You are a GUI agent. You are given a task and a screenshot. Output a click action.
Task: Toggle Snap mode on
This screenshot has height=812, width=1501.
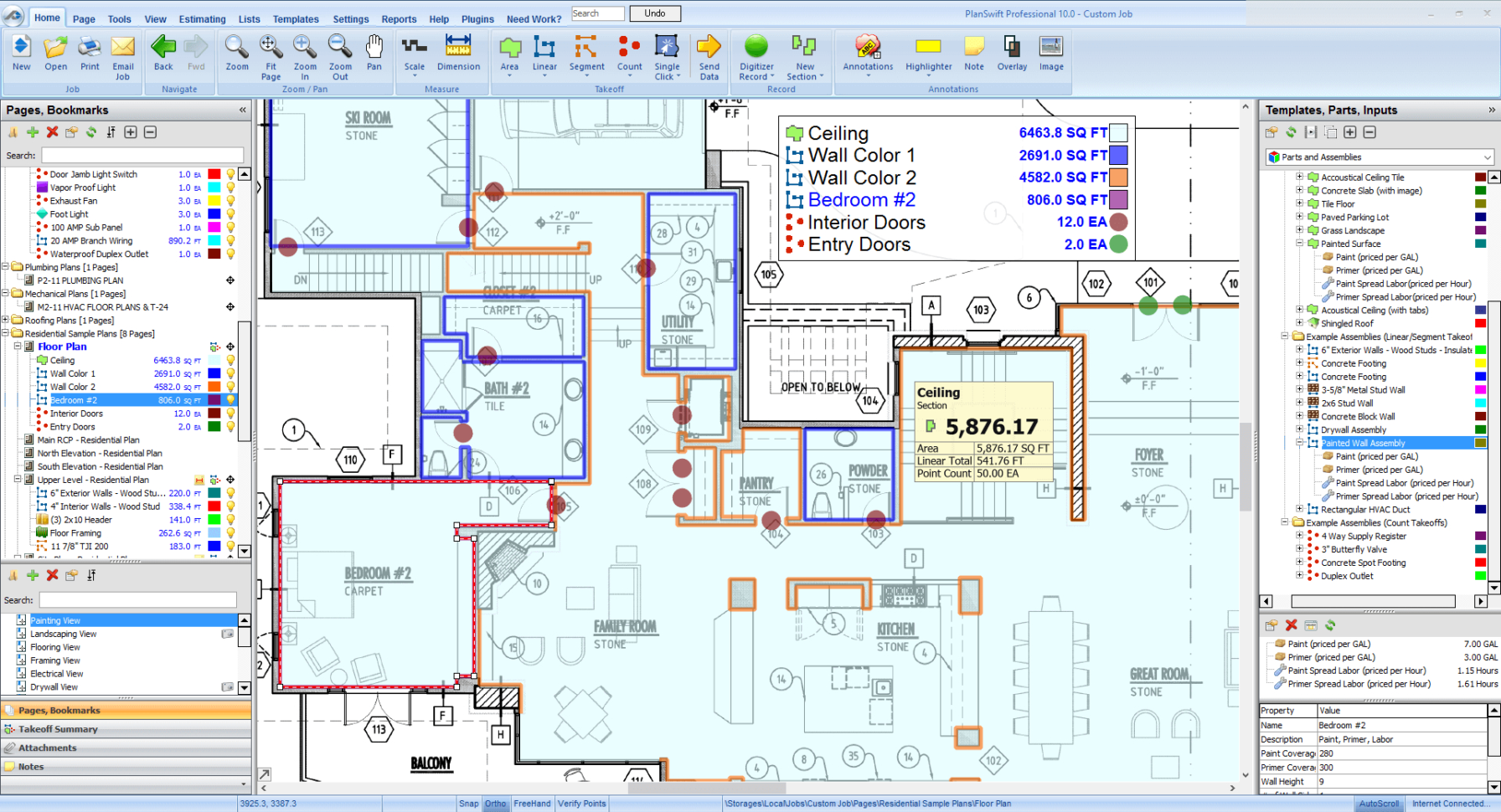pos(468,804)
